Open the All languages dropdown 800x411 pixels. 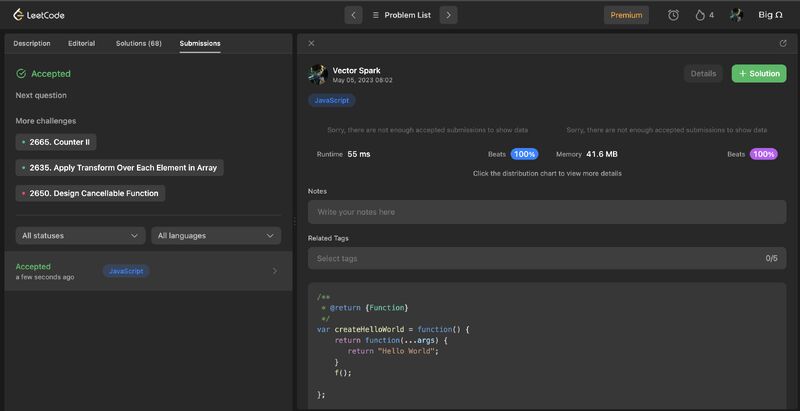[216, 235]
